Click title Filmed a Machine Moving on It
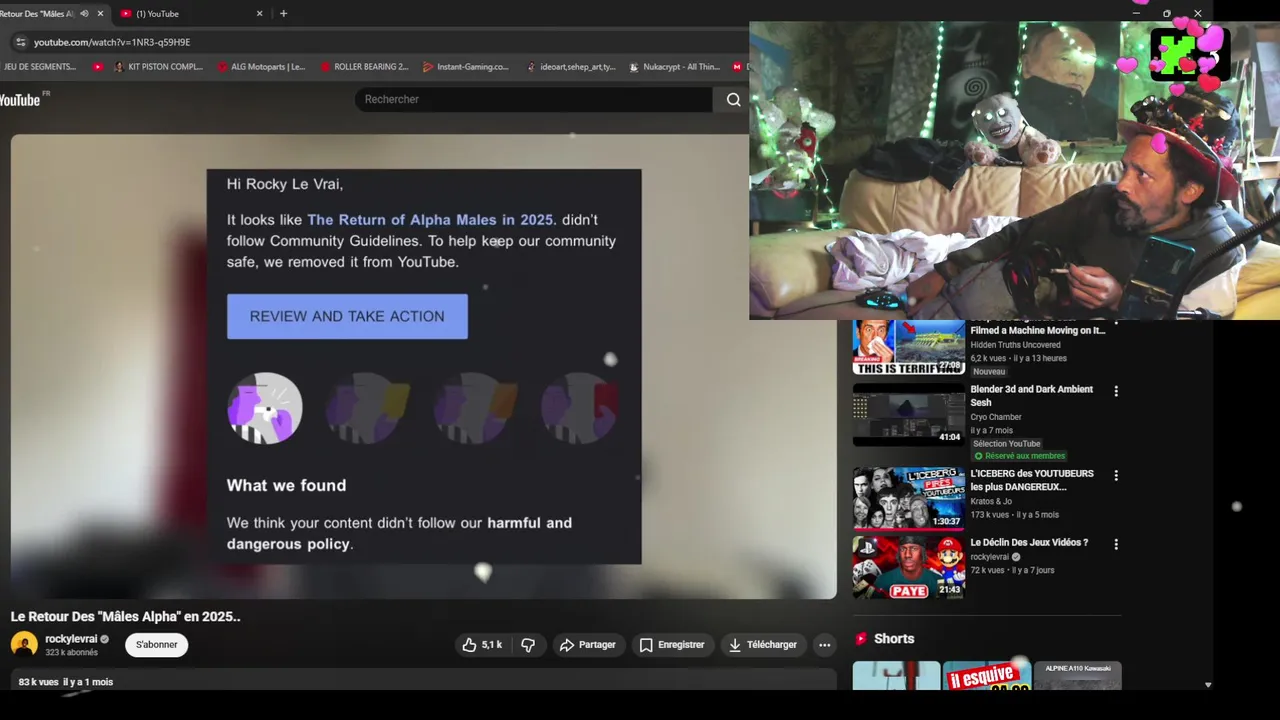Screen dimensions: 1280x720 coord(1037,330)
